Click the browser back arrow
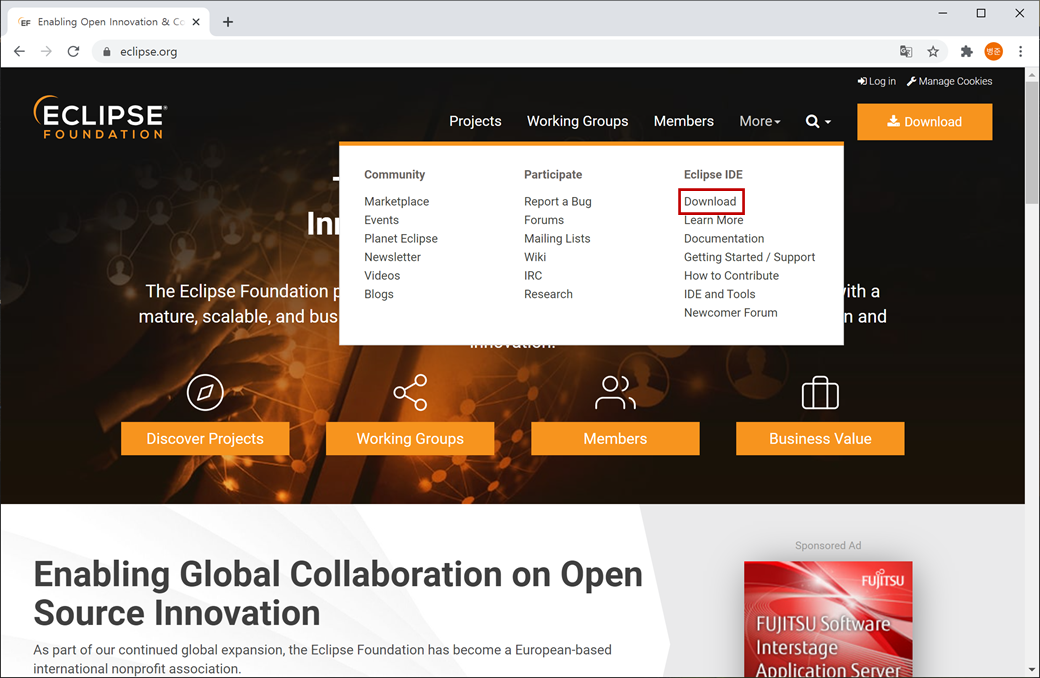Image resolution: width=1040 pixels, height=678 pixels. [19, 51]
